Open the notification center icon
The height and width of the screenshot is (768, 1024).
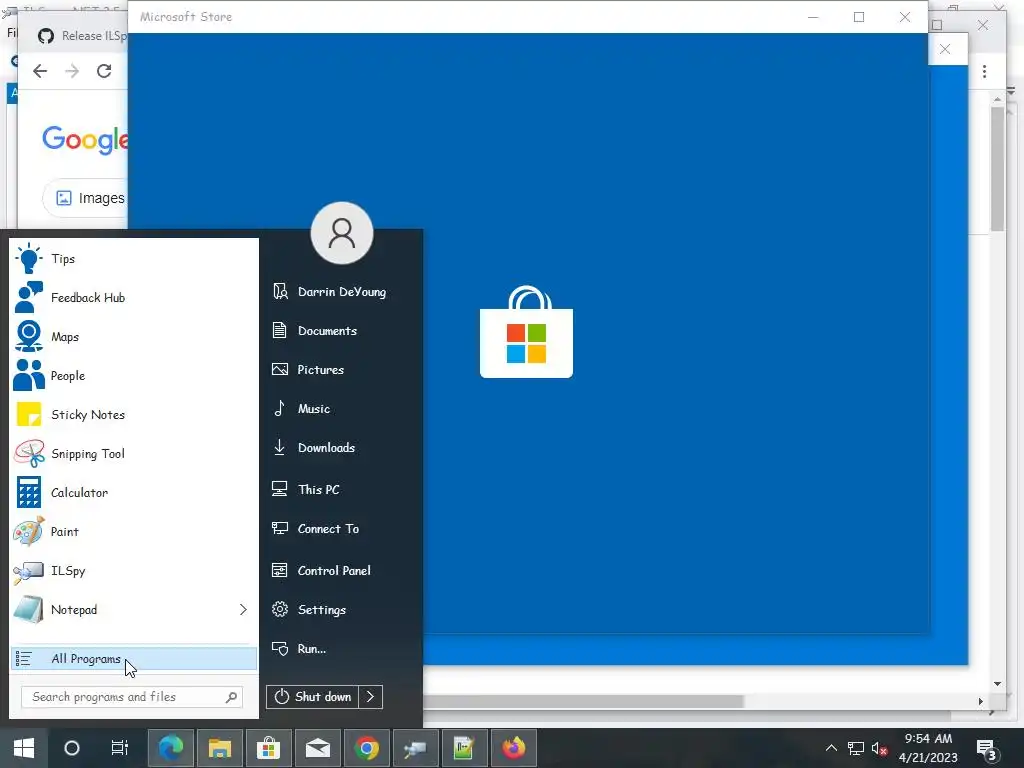(986, 750)
